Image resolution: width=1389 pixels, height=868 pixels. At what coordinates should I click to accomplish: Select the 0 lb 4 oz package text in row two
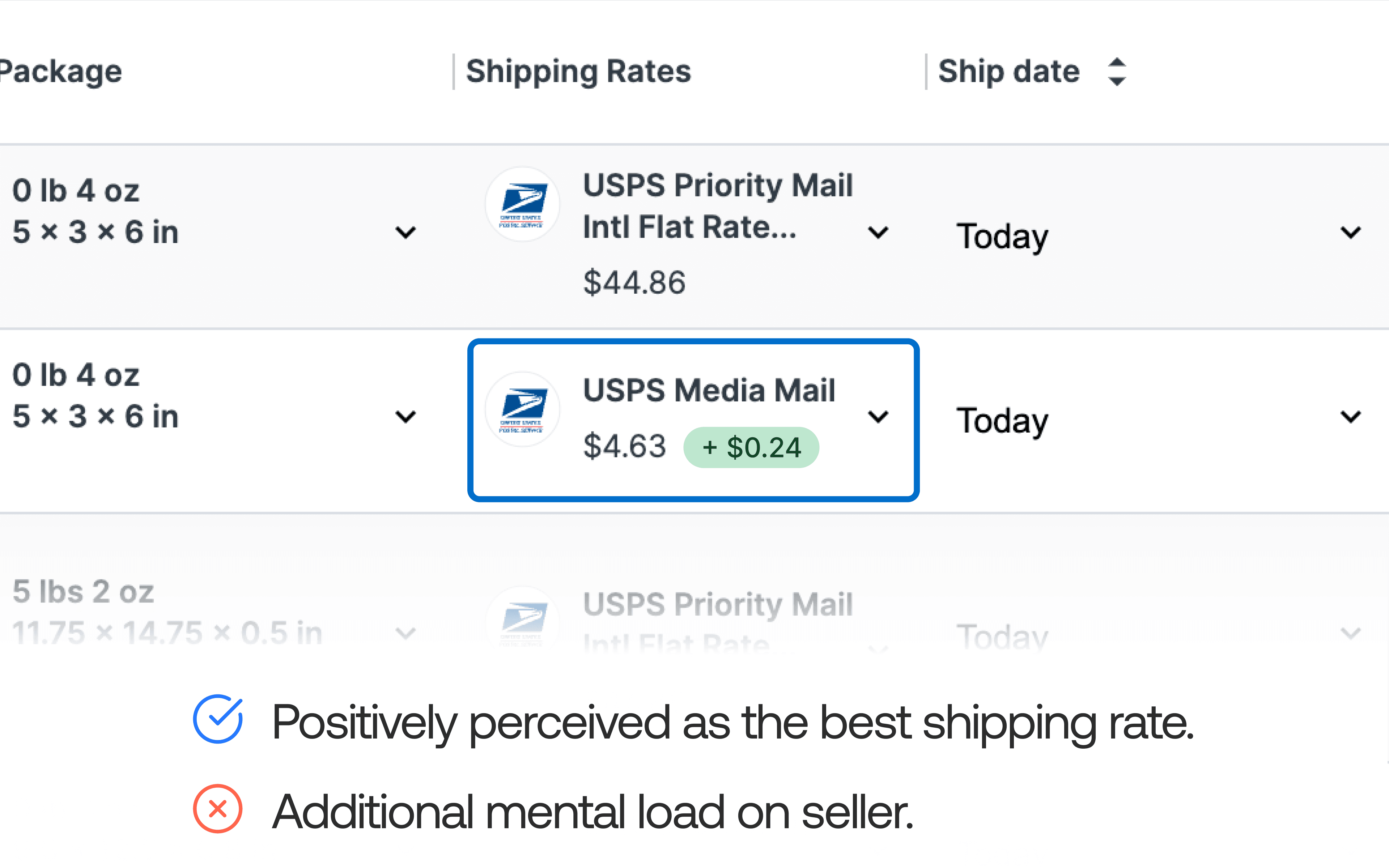point(76,375)
